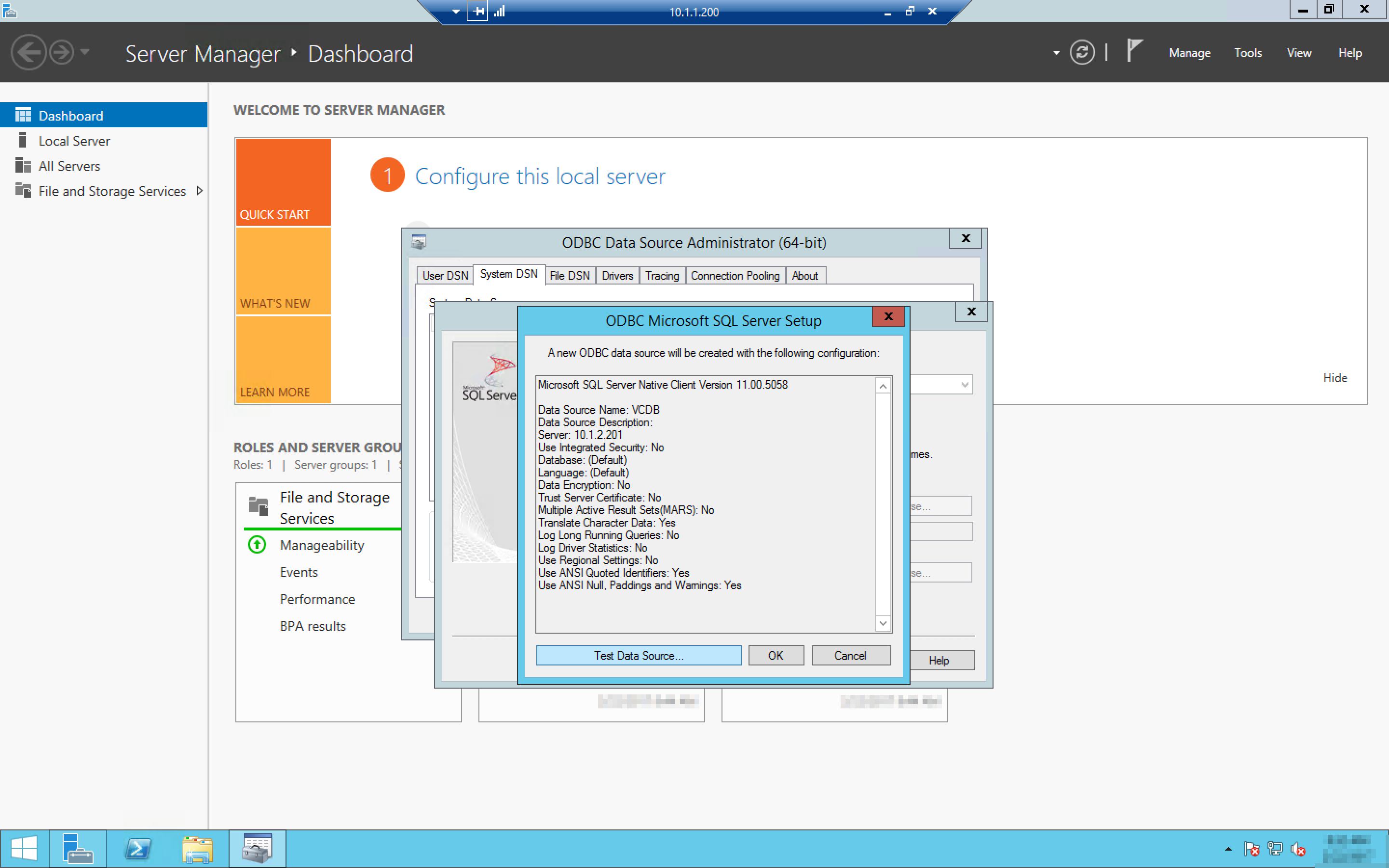Select All Servers in sidebar
This screenshot has width=1389, height=868.
click(69, 166)
